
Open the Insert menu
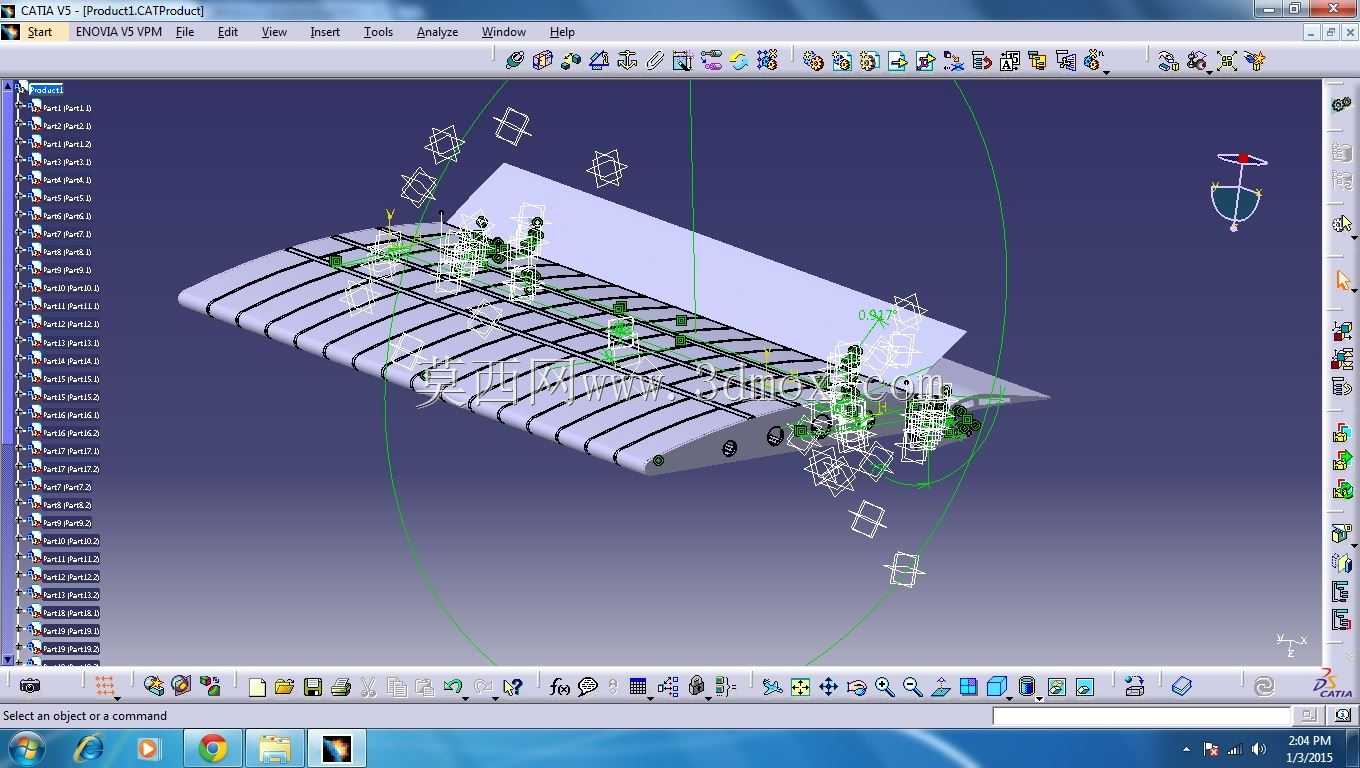(325, 32)
